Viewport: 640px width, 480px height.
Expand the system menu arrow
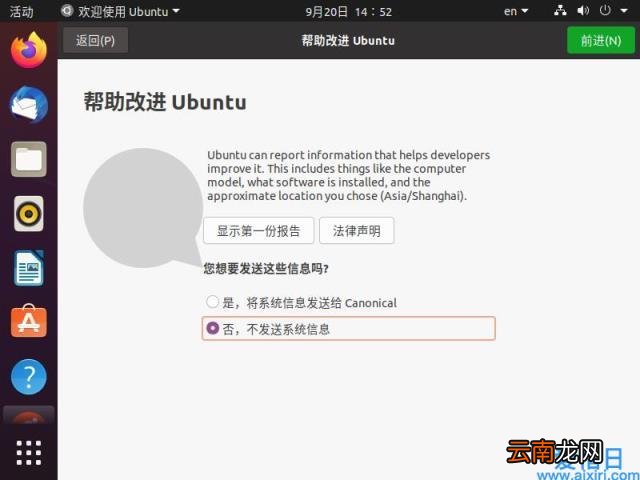coord(624,11)
